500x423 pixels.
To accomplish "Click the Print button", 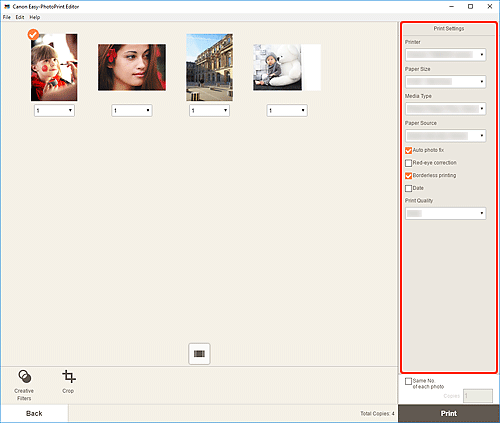I will [x=449, y=413].
